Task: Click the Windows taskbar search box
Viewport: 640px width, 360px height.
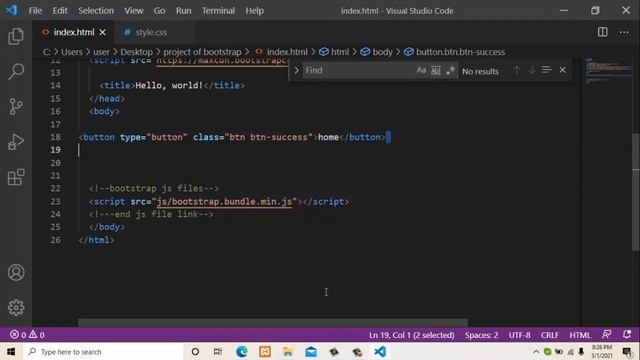Action: pyautogui.click(x=102, y=351)
